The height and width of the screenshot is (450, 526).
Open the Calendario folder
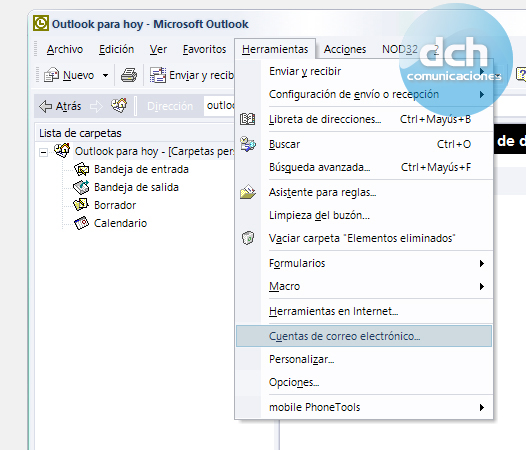coord(120,223)
